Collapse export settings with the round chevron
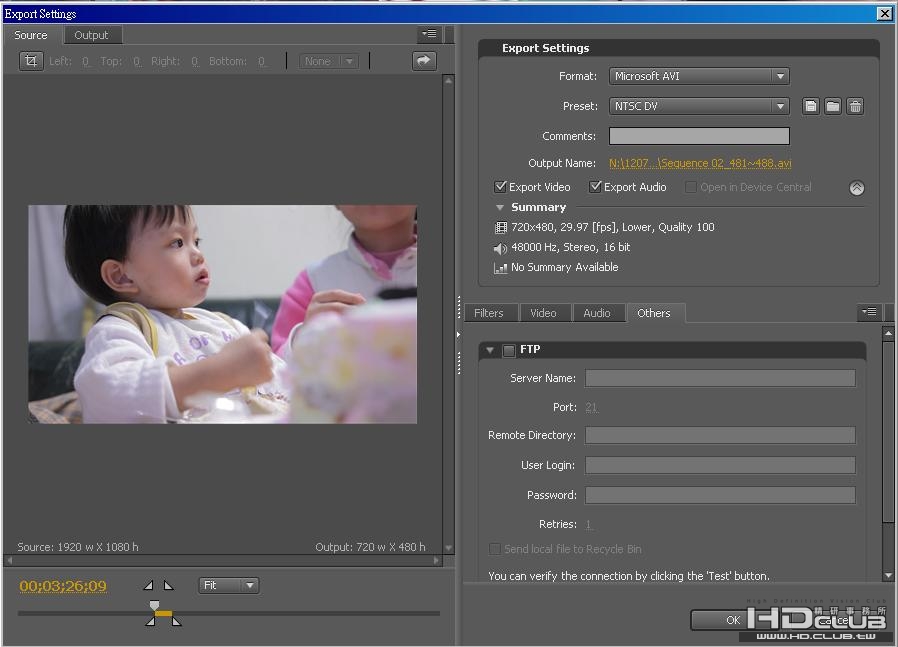Screen dimensions: 898x647 857,188
